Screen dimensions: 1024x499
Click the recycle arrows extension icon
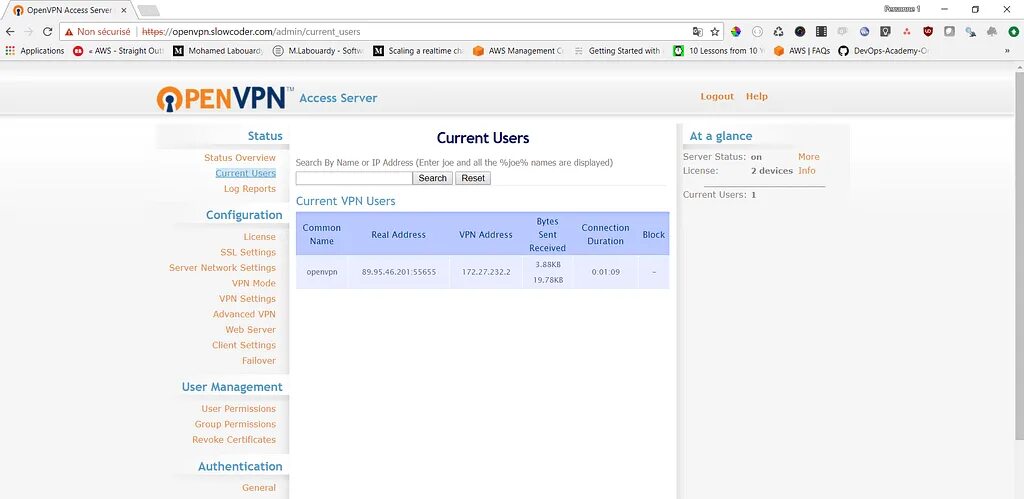[778, 31]
